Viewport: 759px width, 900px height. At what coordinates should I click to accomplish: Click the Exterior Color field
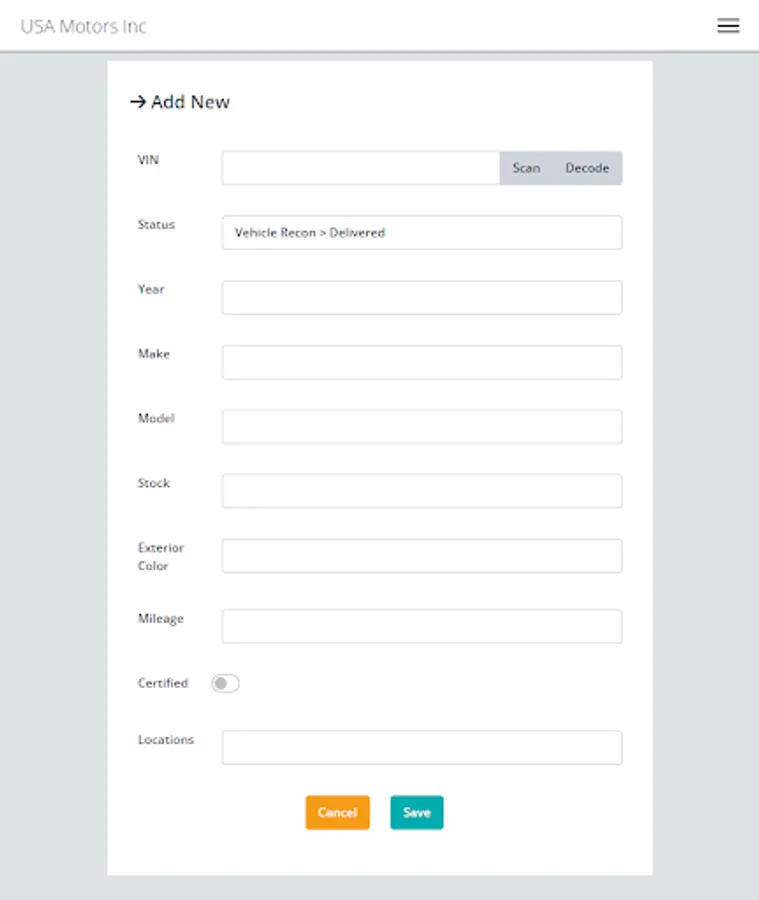[x=421, y=556]
